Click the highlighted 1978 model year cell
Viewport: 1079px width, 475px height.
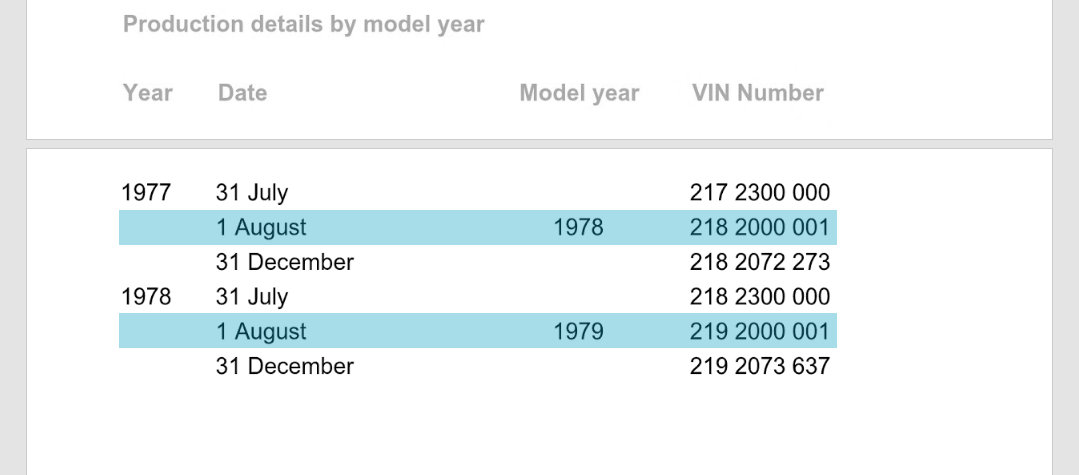(x=578, y=228)
